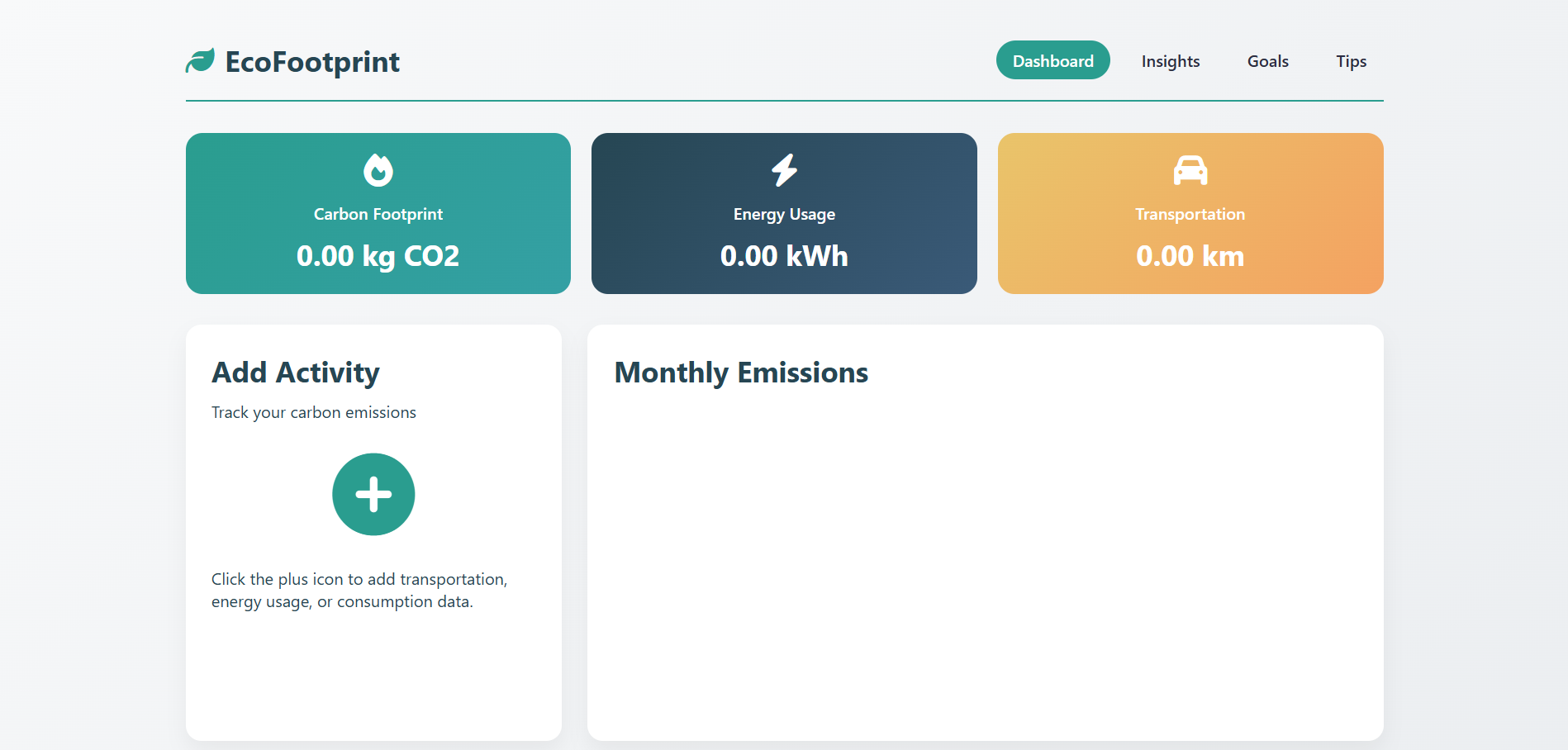Select the Energy Usage card label
This screenshot has height=750, width=1568.
click(784, 214)
